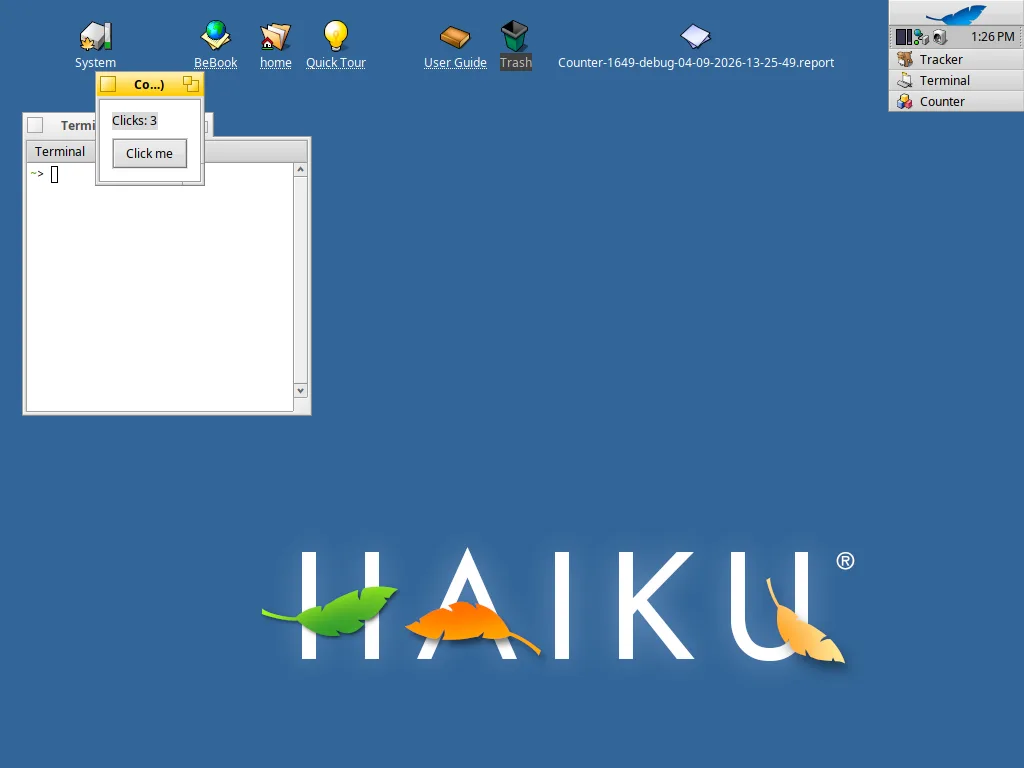Click the Haiku leaf Deskbar menu

point(957,13)
